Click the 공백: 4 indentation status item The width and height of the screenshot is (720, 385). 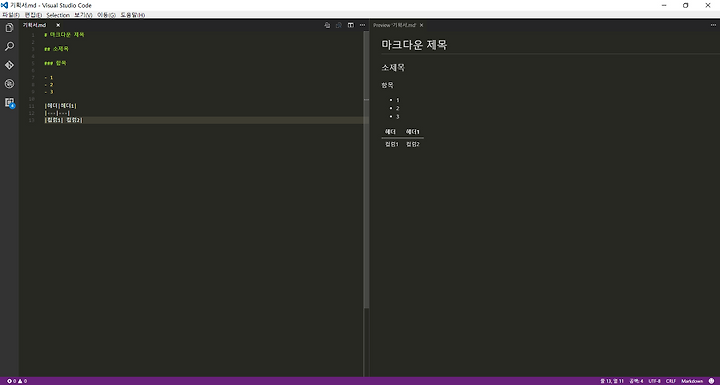click(636, 381)
